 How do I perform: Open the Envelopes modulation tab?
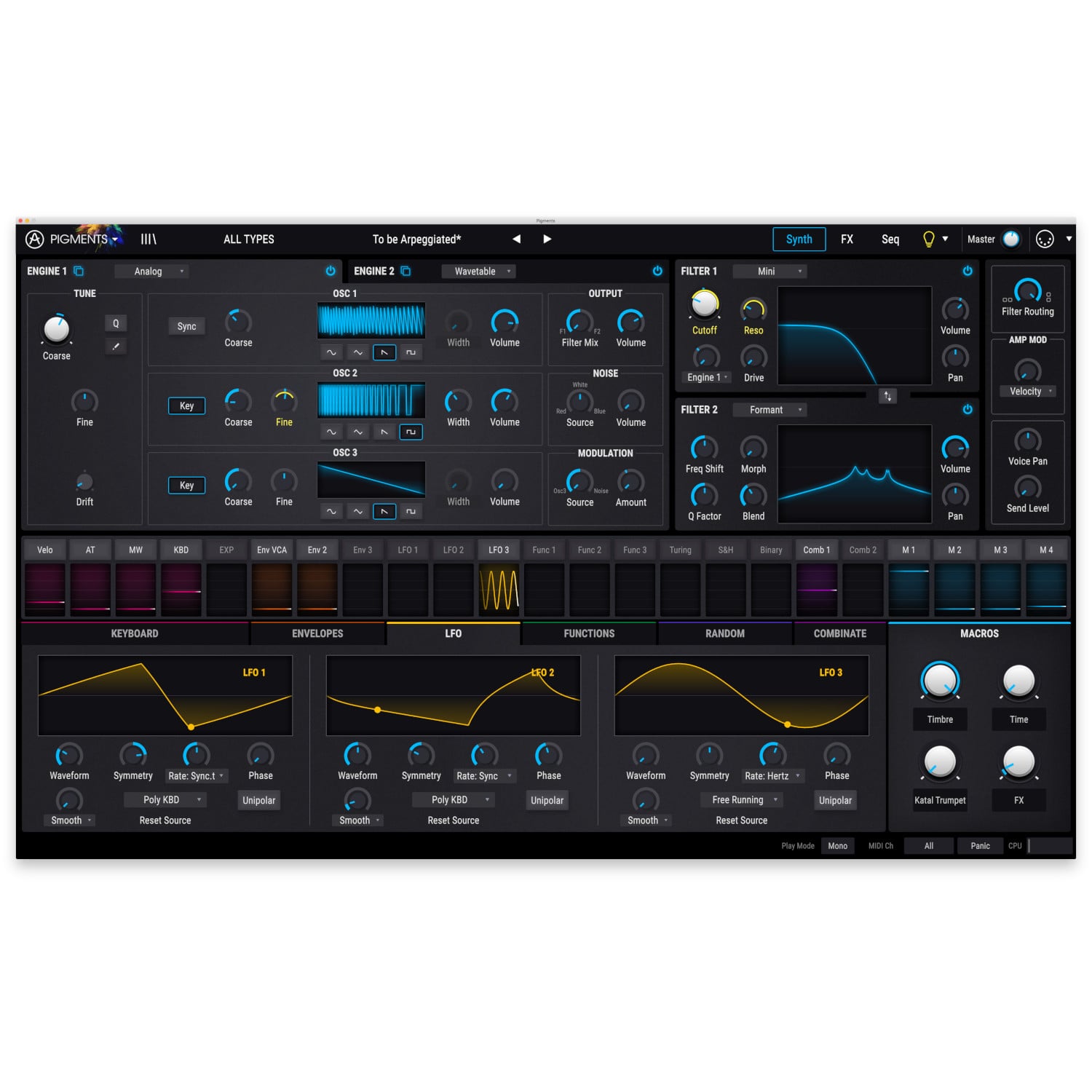(317, 633)
